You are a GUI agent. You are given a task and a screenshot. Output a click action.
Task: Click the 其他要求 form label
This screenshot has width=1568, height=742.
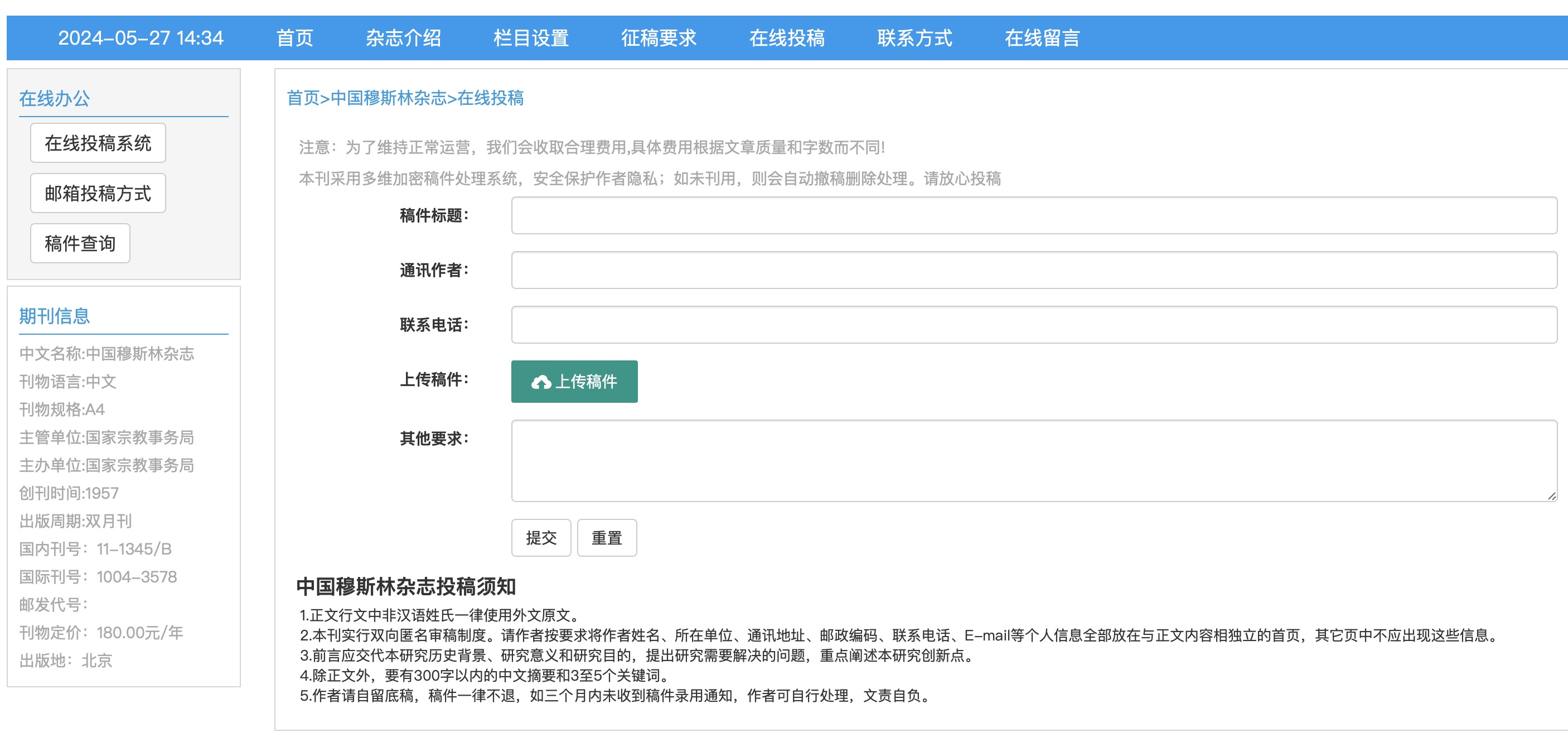[x=434, y=438]
